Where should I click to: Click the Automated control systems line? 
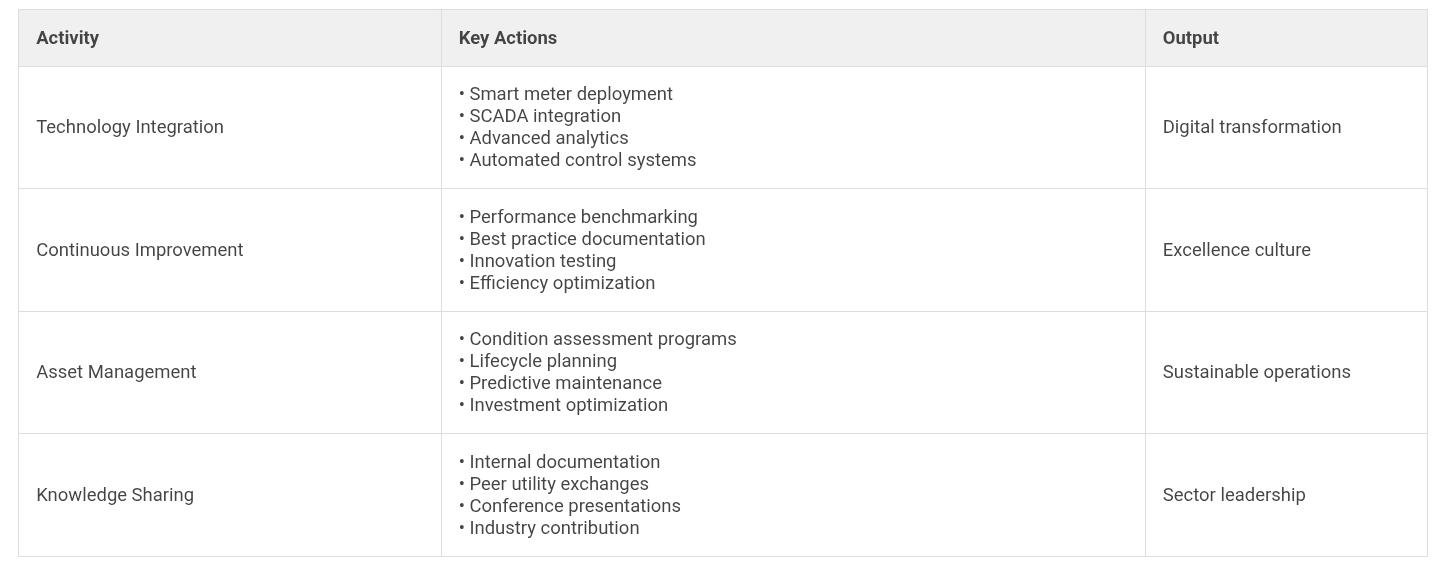(x=582, y=160)
